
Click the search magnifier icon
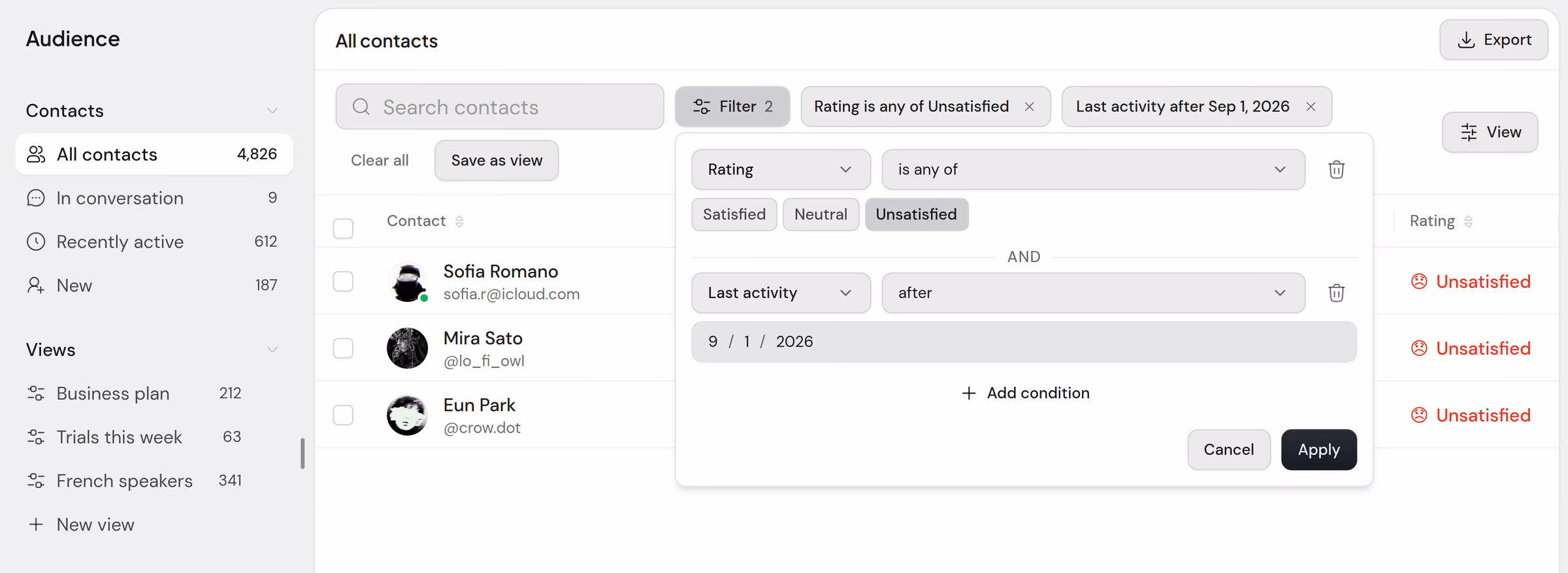click(x=361, y=106)
